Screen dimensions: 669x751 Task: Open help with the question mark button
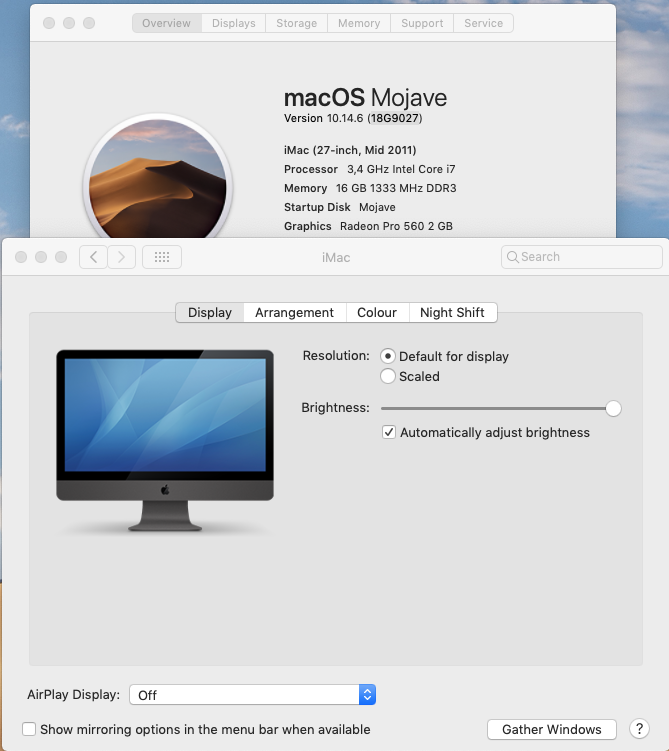coord(639,729)
